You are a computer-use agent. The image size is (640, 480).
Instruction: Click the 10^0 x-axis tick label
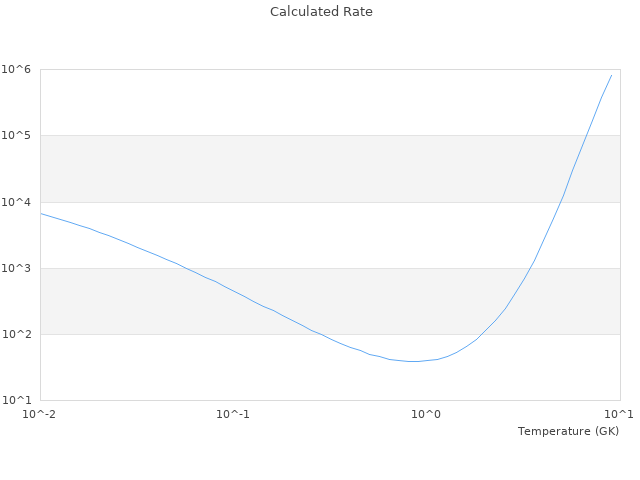426,414
